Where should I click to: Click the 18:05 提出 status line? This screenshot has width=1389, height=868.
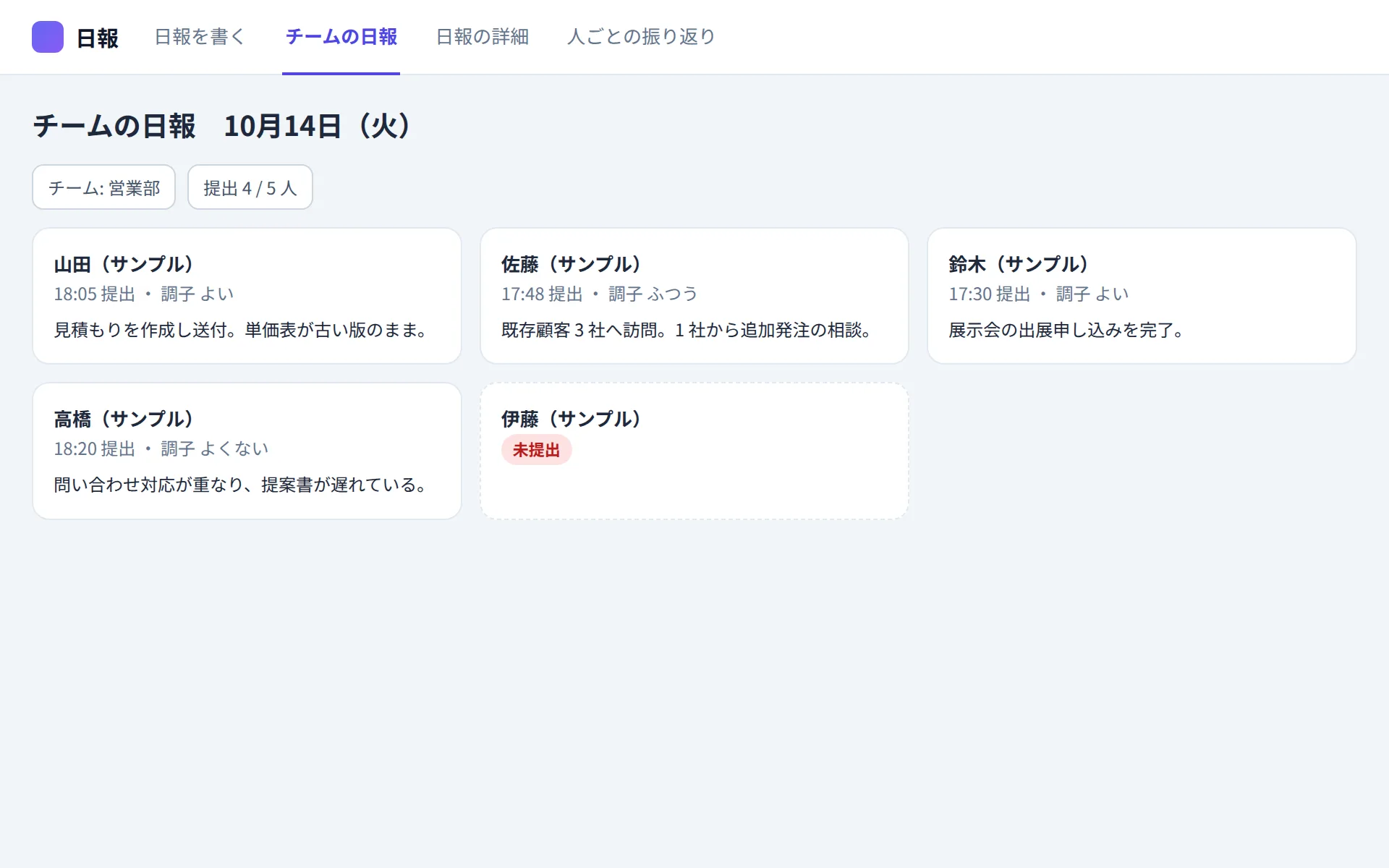(x=144, y=294)
